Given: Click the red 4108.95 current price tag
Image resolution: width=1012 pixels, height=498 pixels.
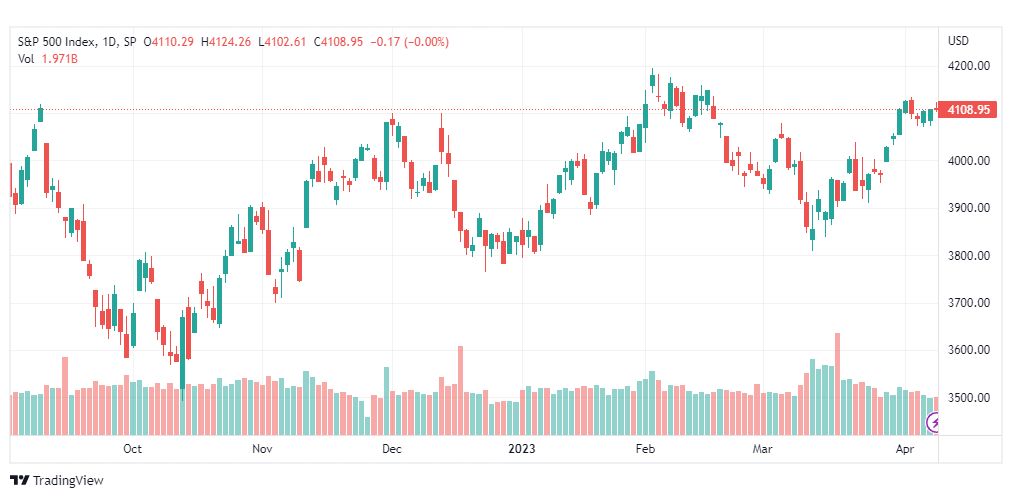Looking at the screenshot, I should pyautogui.click(x=968, y=110).
